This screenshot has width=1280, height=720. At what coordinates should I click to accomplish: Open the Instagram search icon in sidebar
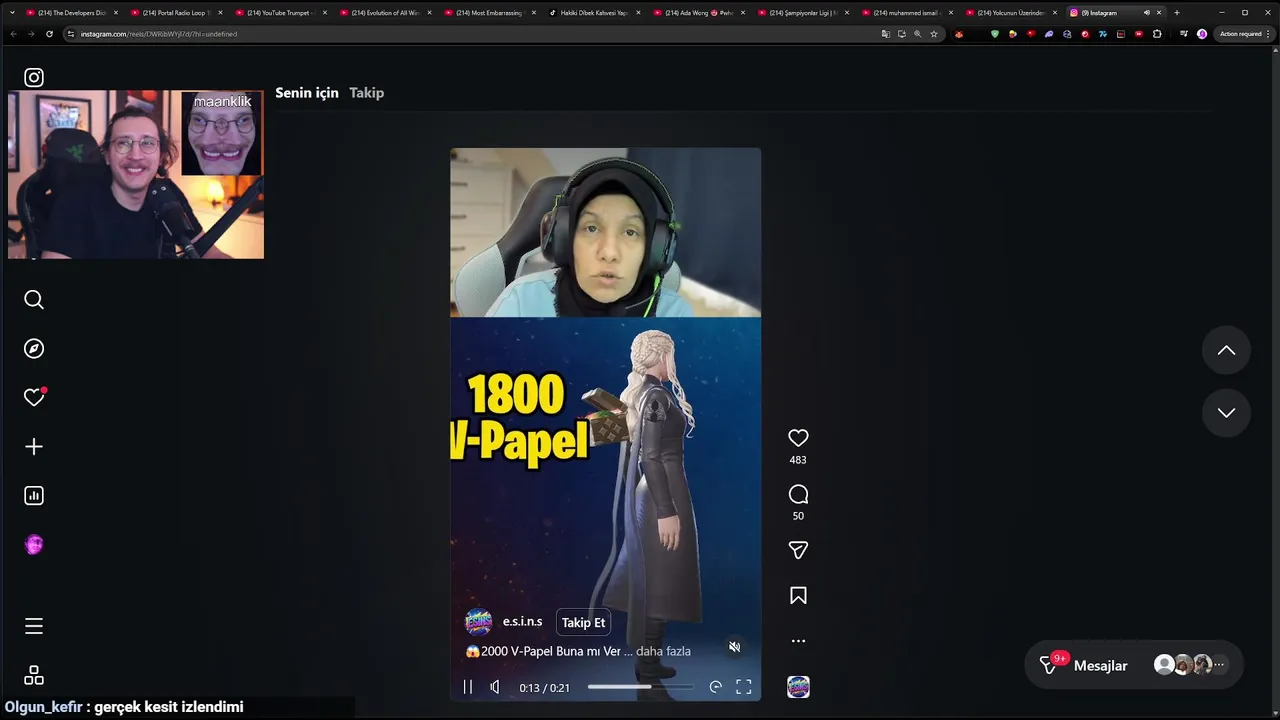pos(34,300)
